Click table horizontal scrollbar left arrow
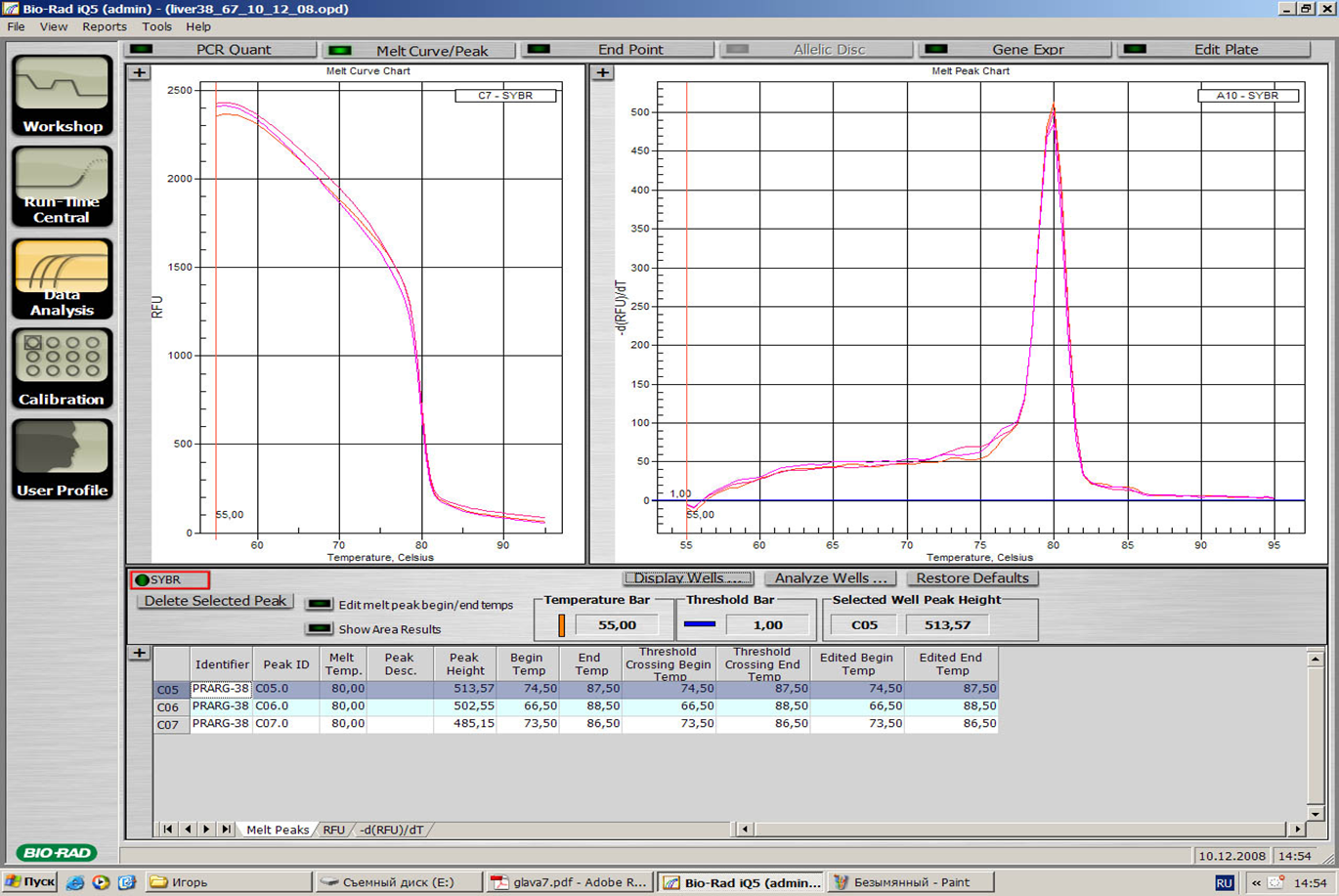 coord(745,830)
